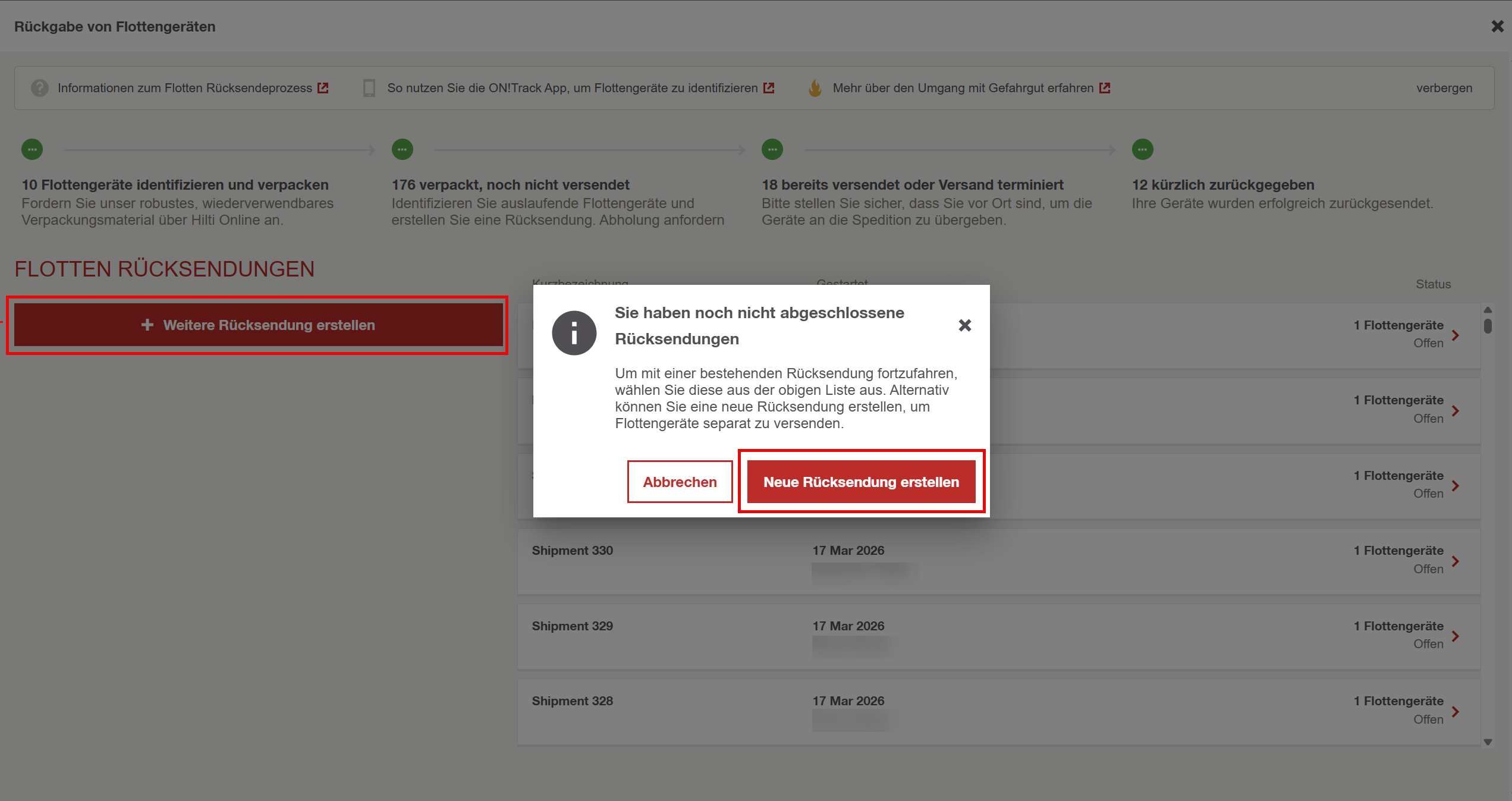This screenshot has width=1512, height=801.
Task: Open Informationen zum Flotten Rücksendeprozess link
Action: click(184, 88)
